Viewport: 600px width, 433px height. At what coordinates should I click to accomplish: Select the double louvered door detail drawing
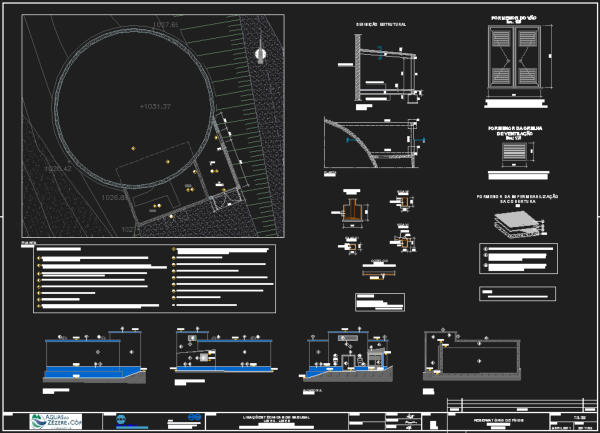[514, 60]
